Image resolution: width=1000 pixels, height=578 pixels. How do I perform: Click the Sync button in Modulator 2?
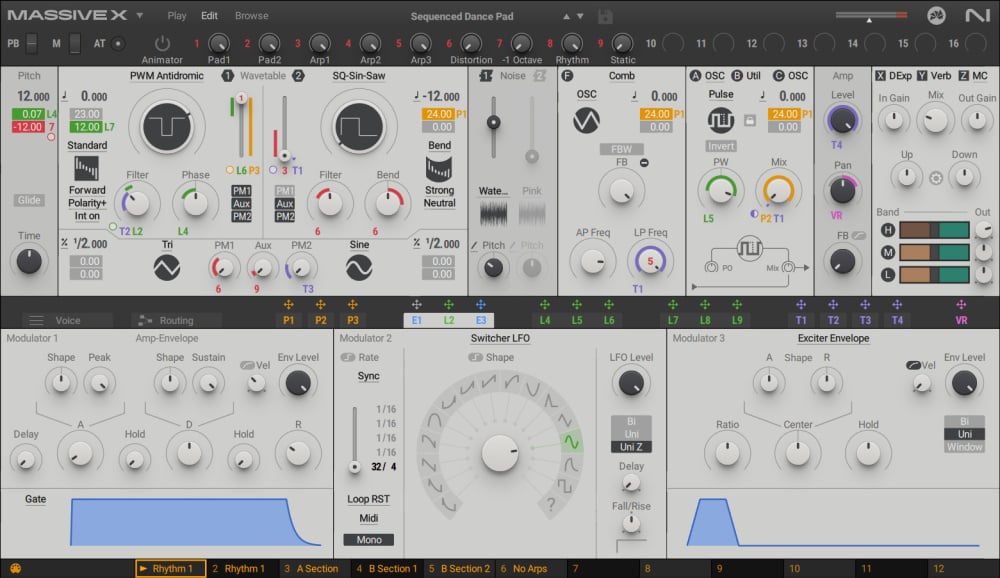(x=368, y=376)
